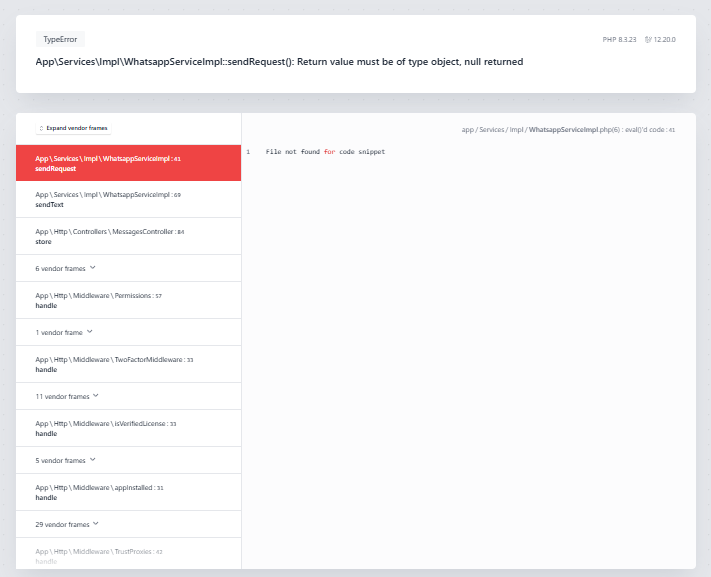
Task: Click line number 1 in the code pane
Action: click(248, 152)
